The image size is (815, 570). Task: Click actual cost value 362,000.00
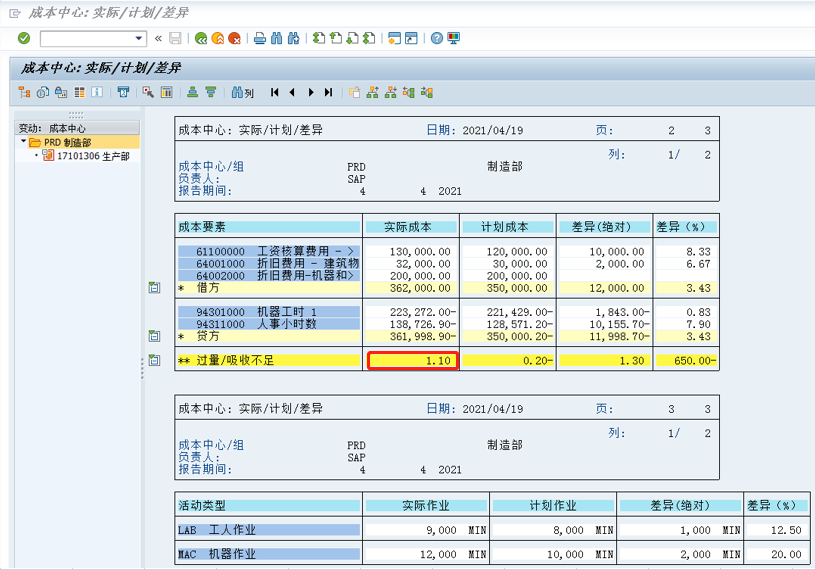pos(420,288)
